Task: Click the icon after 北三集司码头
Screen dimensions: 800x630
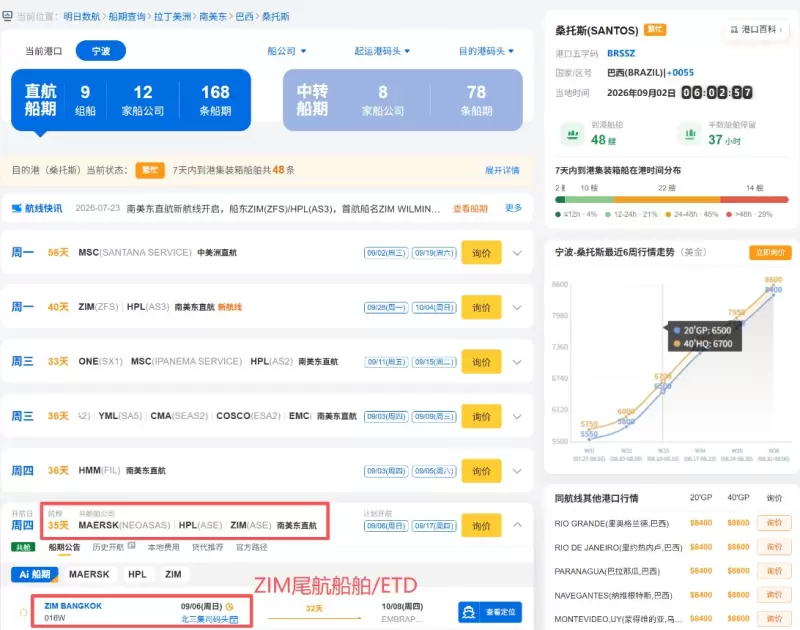Action: click(x=234, y=619)
